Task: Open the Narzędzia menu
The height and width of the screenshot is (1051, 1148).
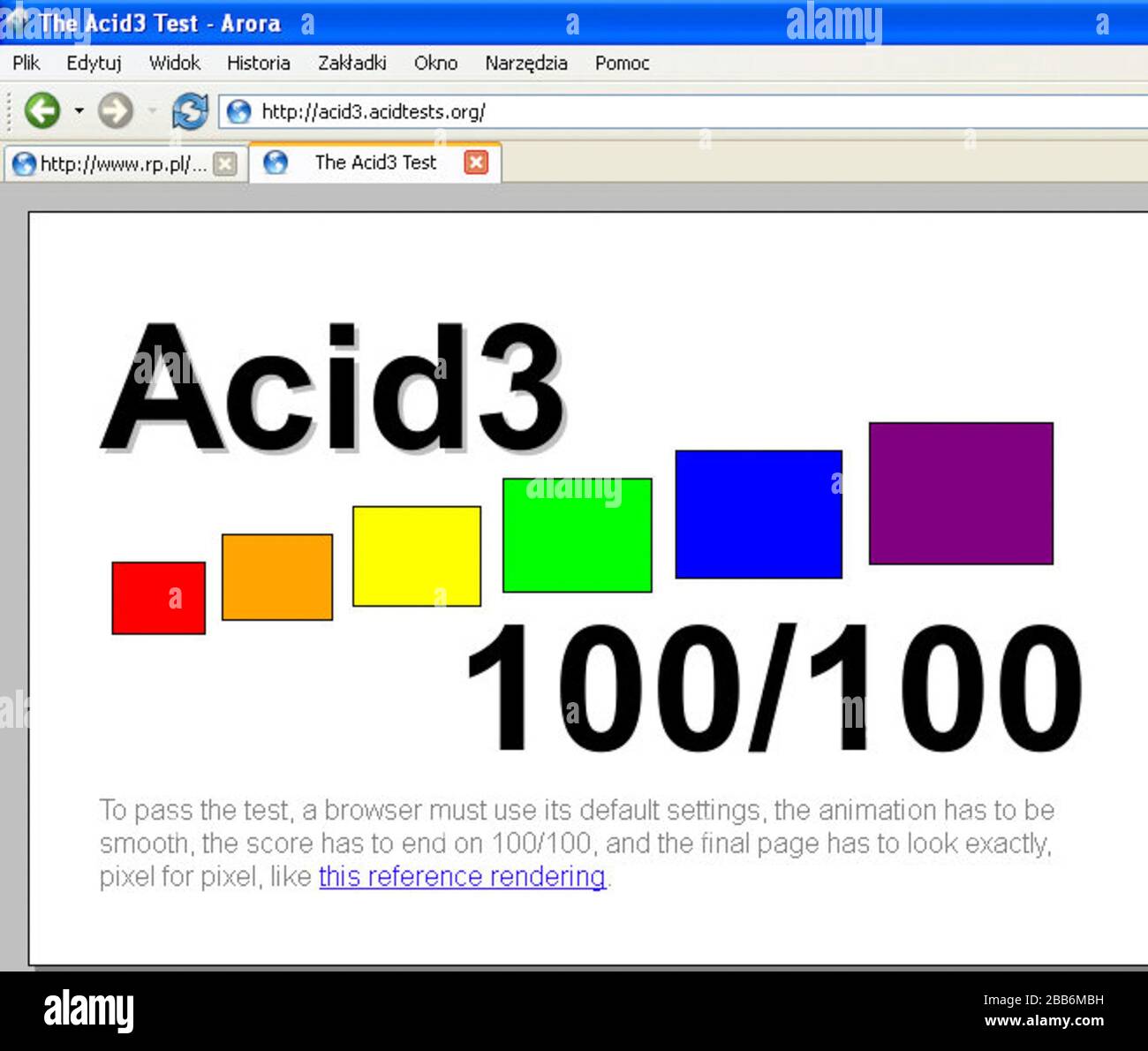Action: pyautogui.click(x=526, y=63)
